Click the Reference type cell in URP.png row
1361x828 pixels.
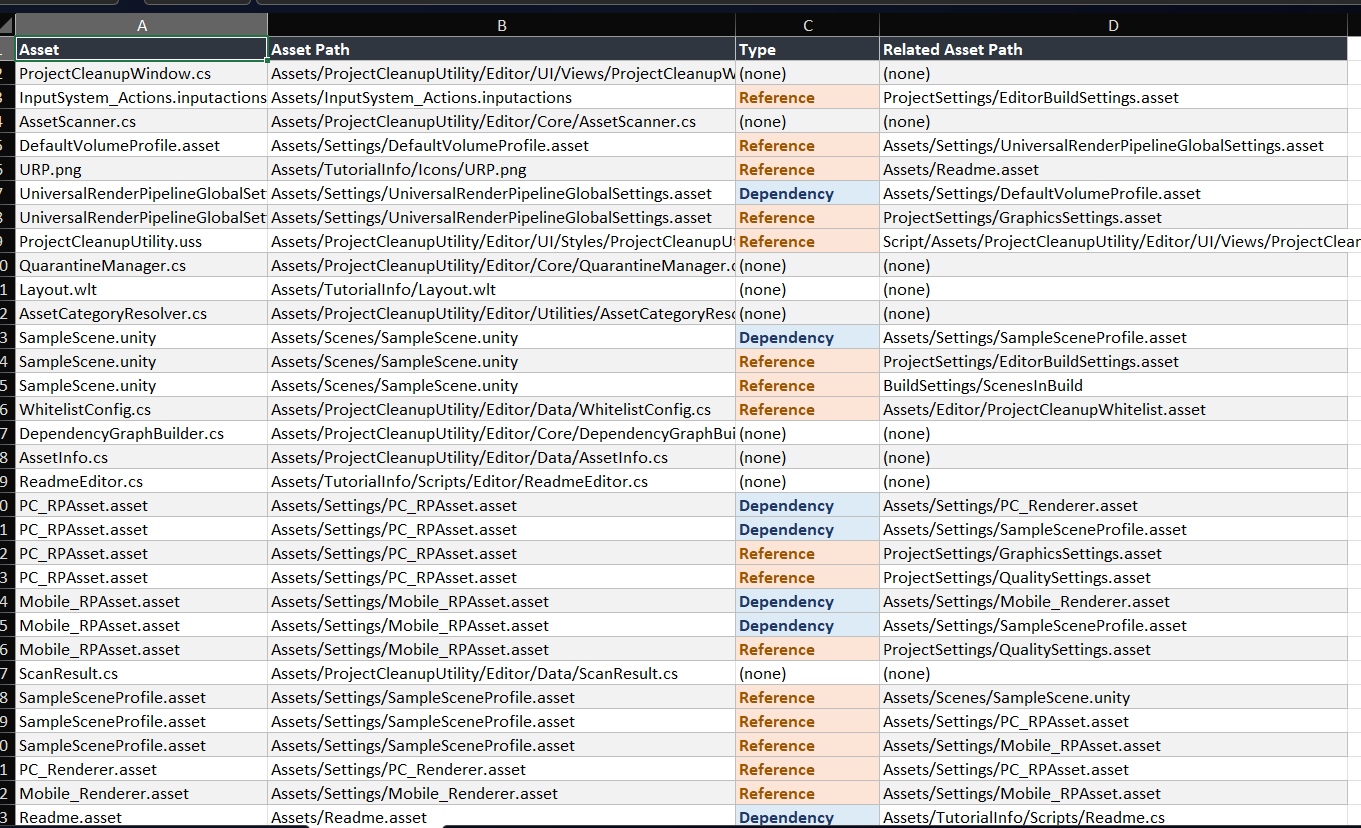808,169
